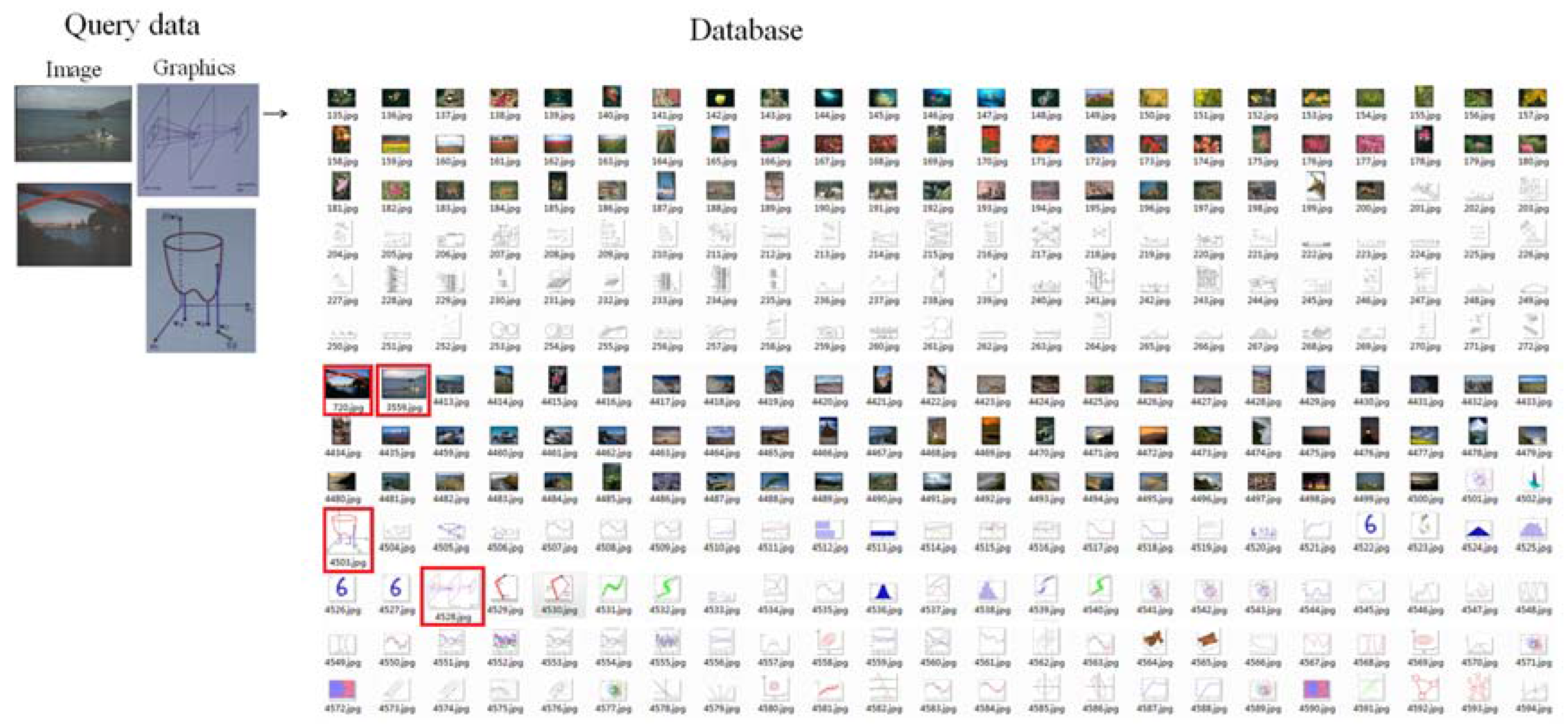Select the query red bridge image
This screenshot has width=1568, height=728.
tap(74, 224)
